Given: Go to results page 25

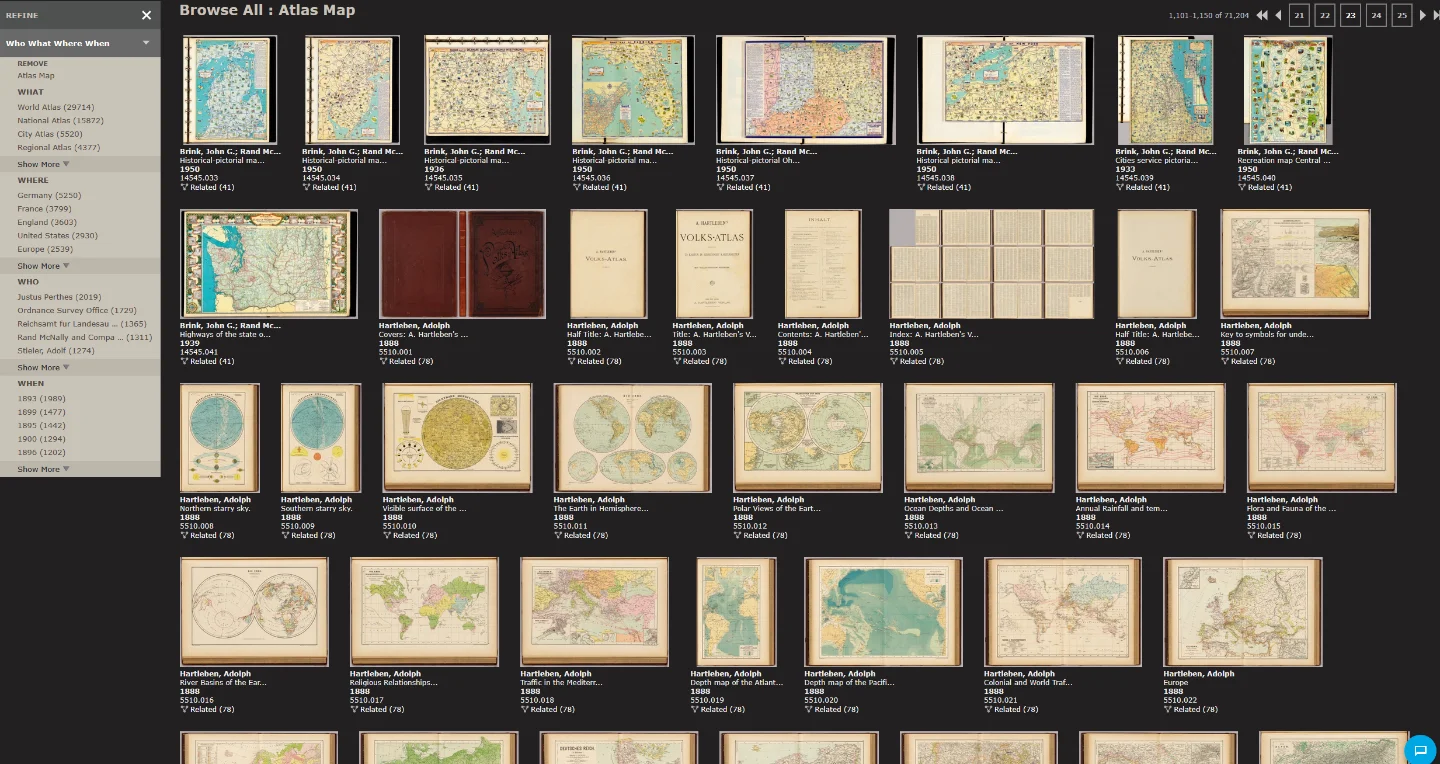Looking at the screenshot, I should click(x=1402, y=15).
